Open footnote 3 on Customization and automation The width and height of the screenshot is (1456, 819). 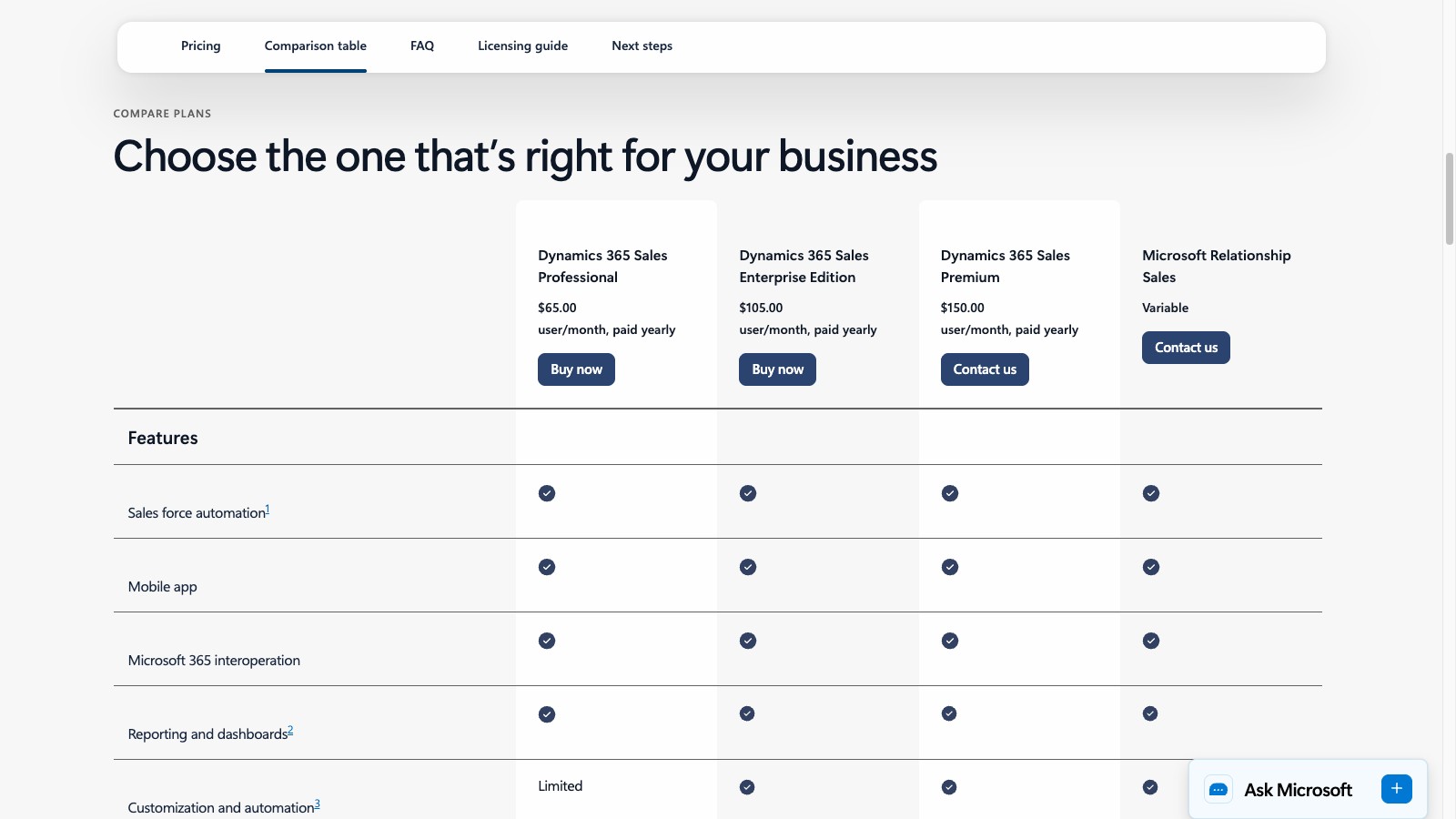[317, 804]
